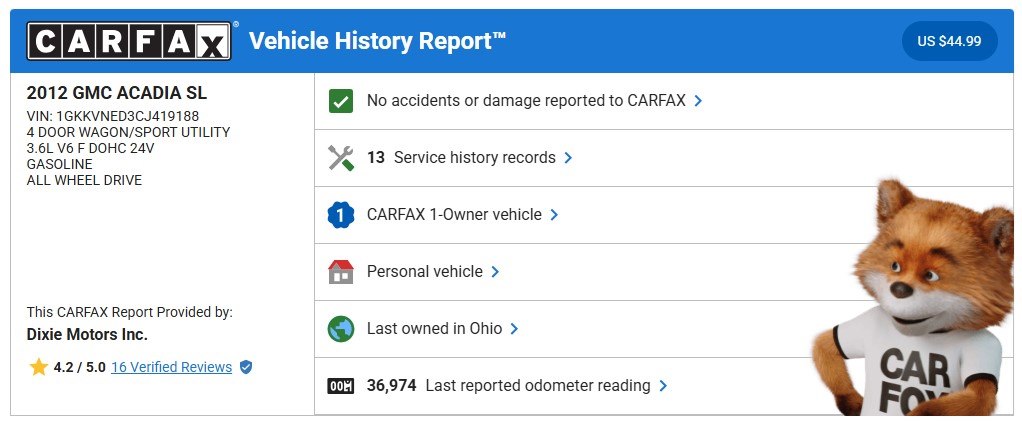Viewport: 1022px width, 423px height.
Task: Expand the no accidents reported chevron
Action: 698,101
